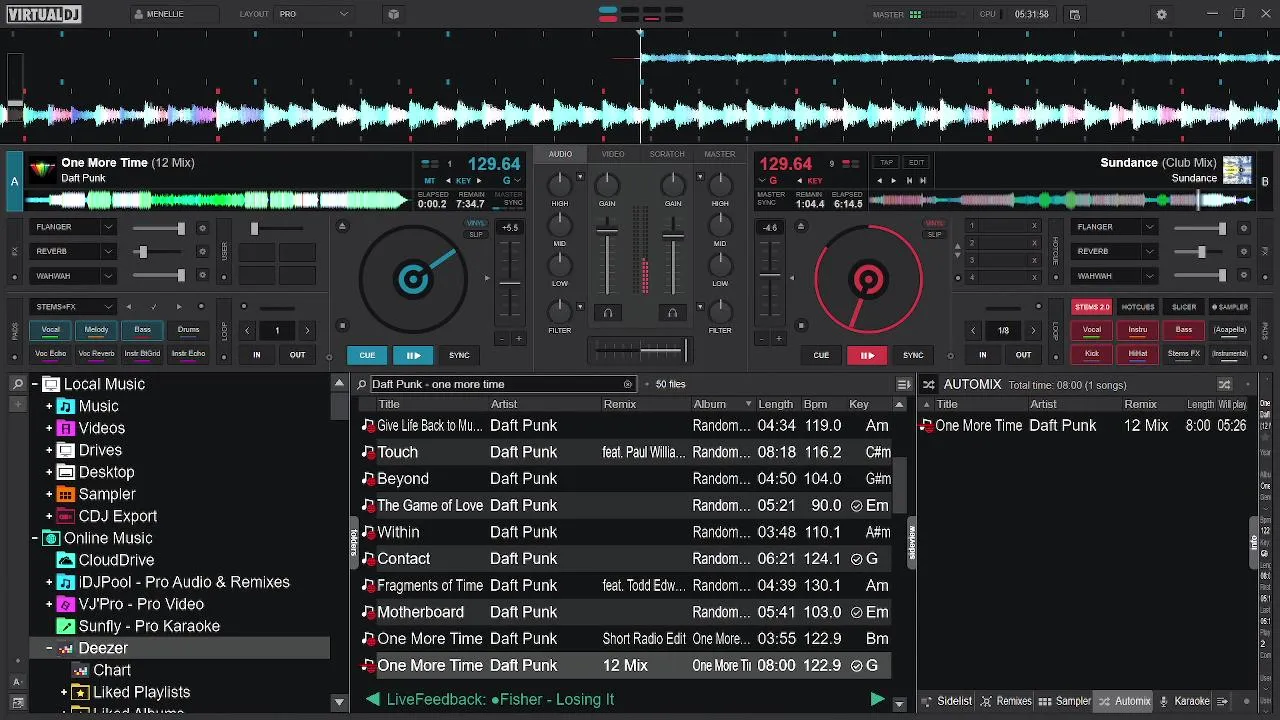Toggle deck A Vocal stem pad

[x=50, y=330]
